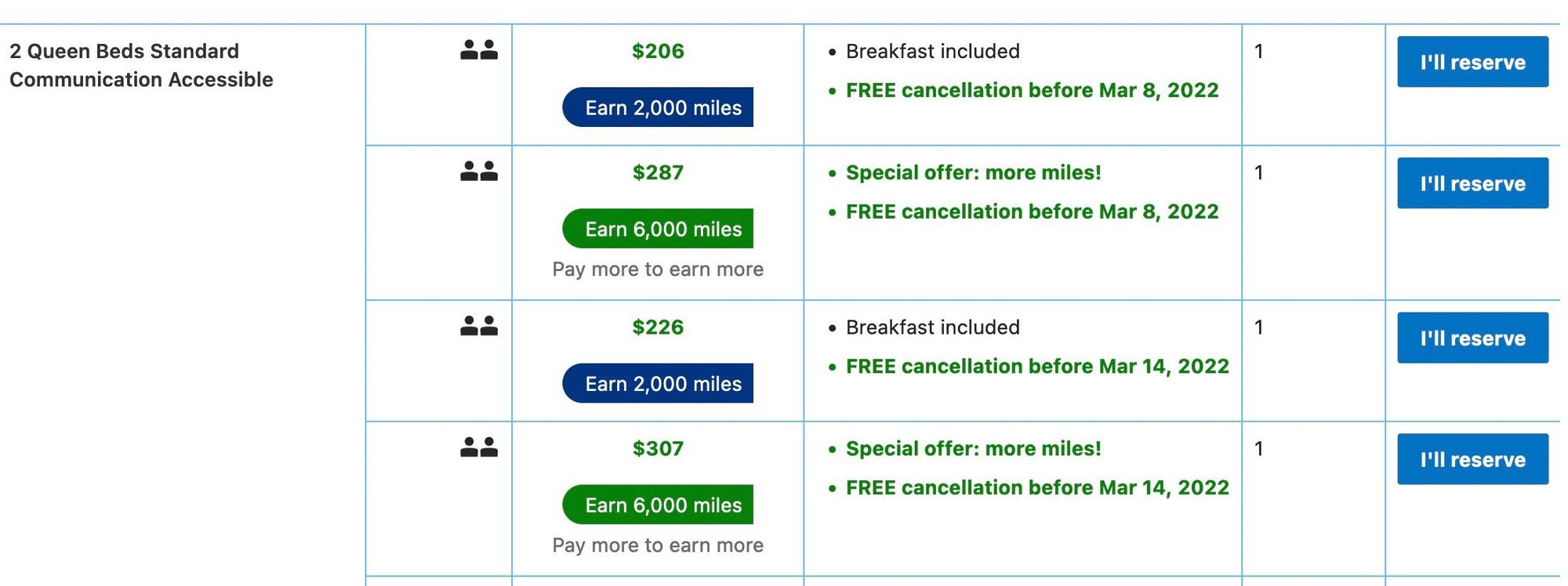Click Breakfast included in the $226 row
The image size is (1568, 586).
click(x=932, y=327)
